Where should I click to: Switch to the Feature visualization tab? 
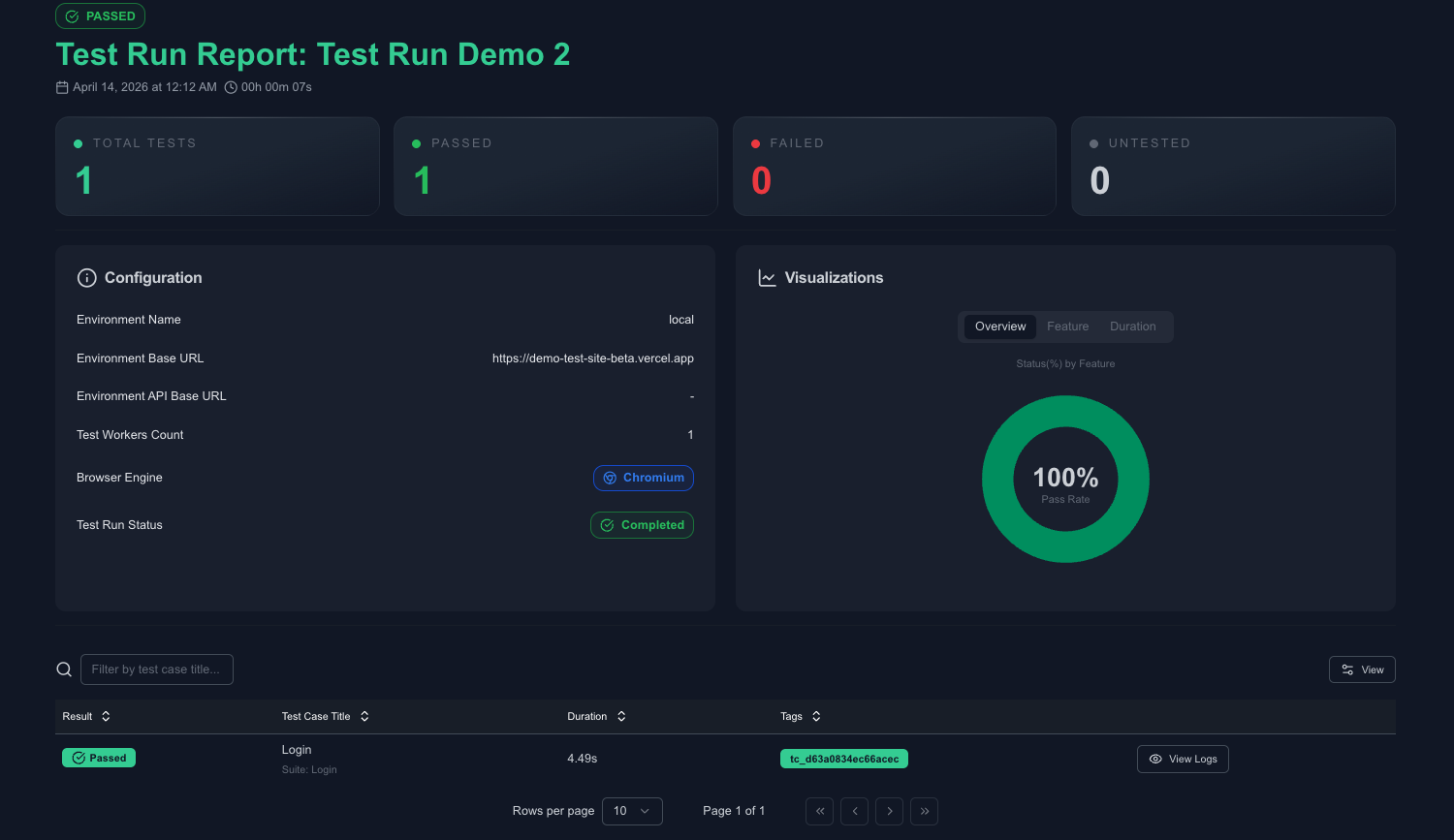click(1067, 327)
